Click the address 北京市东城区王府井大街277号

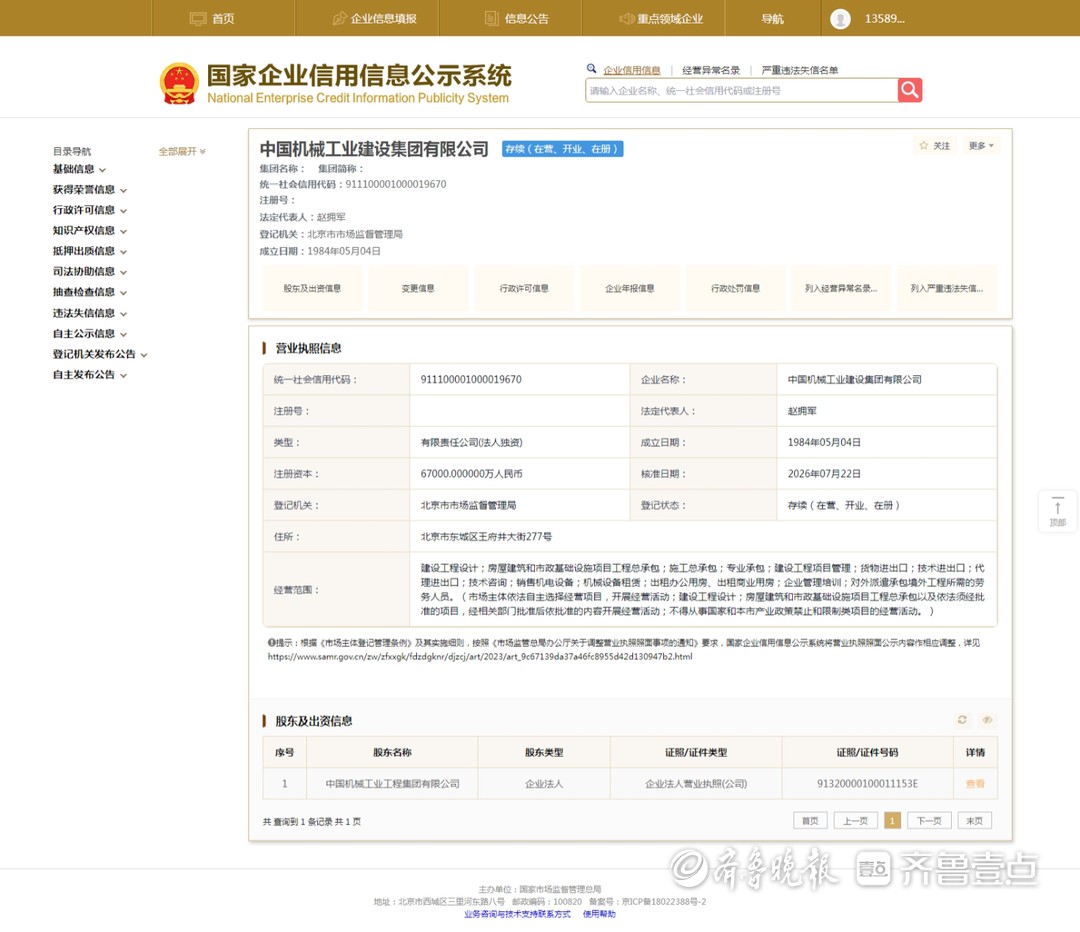486,537
